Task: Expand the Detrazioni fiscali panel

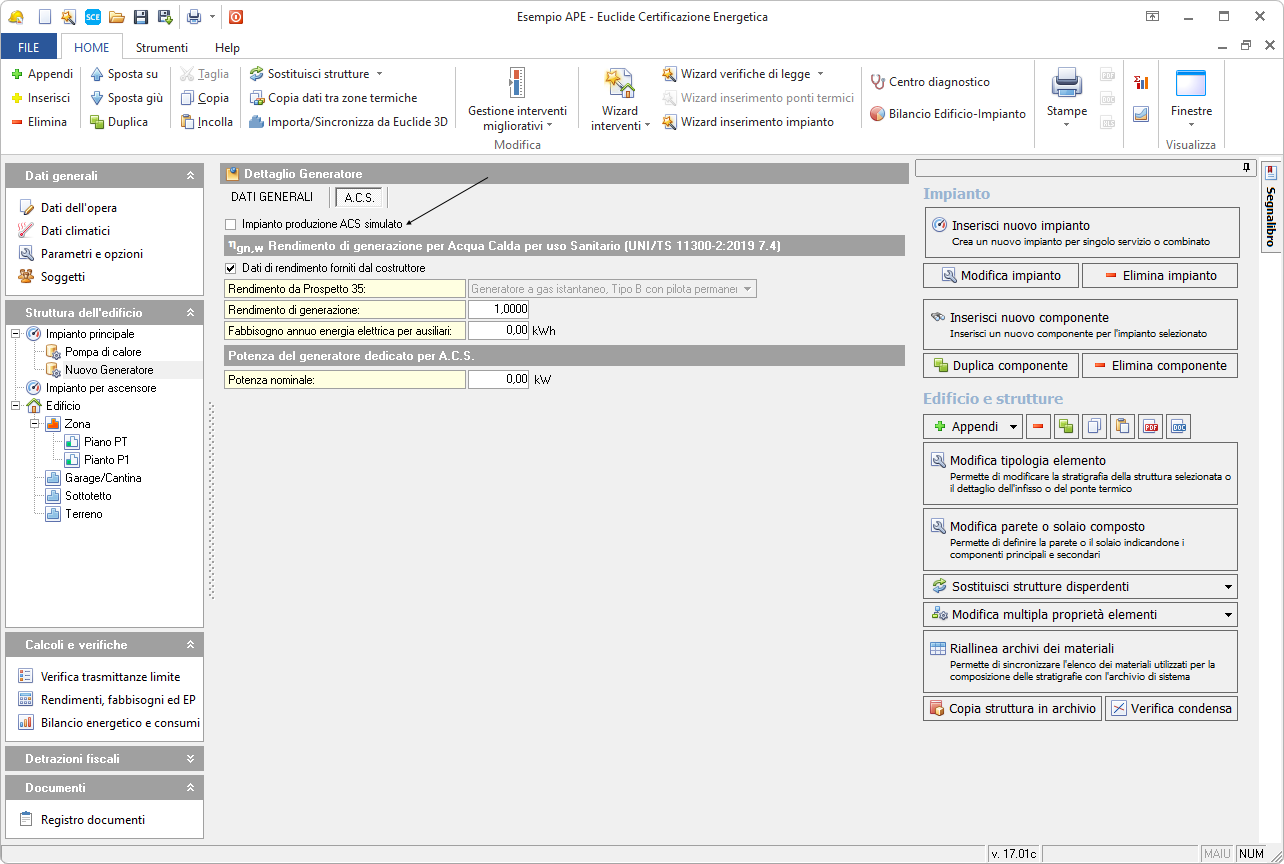Action: [190, 759]
